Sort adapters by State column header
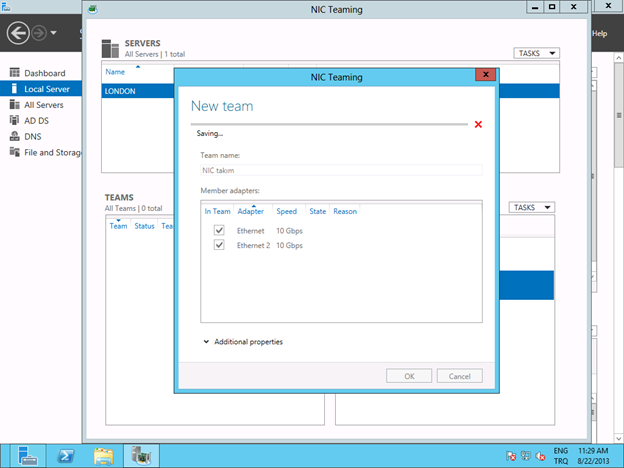 (x=318, y=211)
